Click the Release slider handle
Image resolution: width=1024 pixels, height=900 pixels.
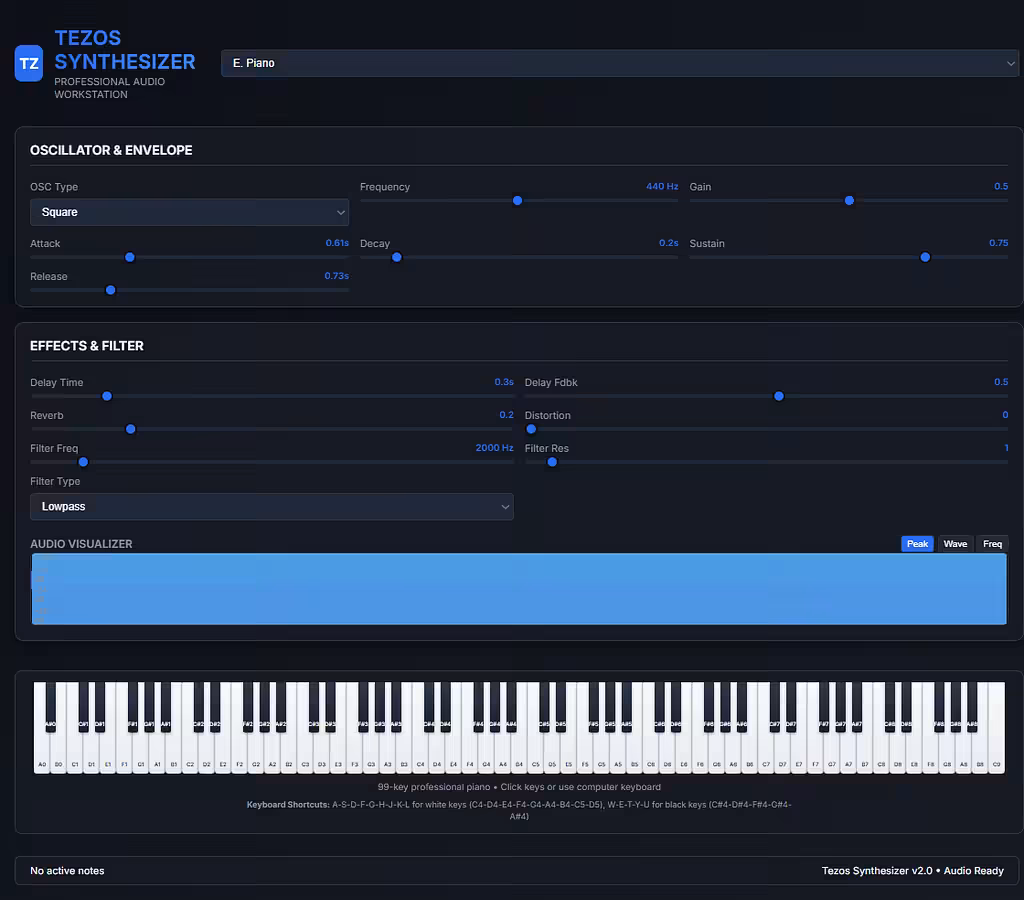[x=110, y=290]
